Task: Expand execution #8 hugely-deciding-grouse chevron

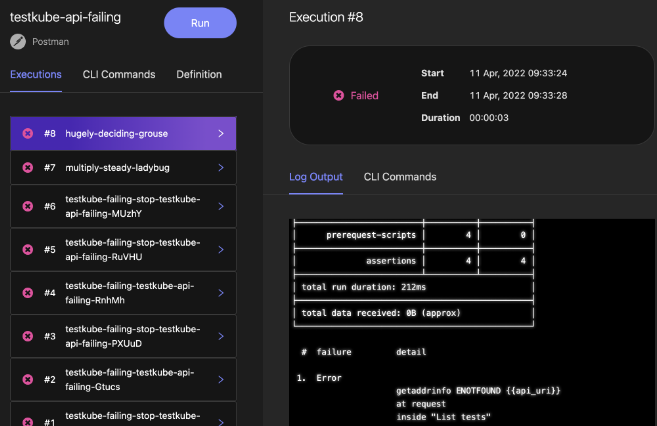Action: click(221, 134)
